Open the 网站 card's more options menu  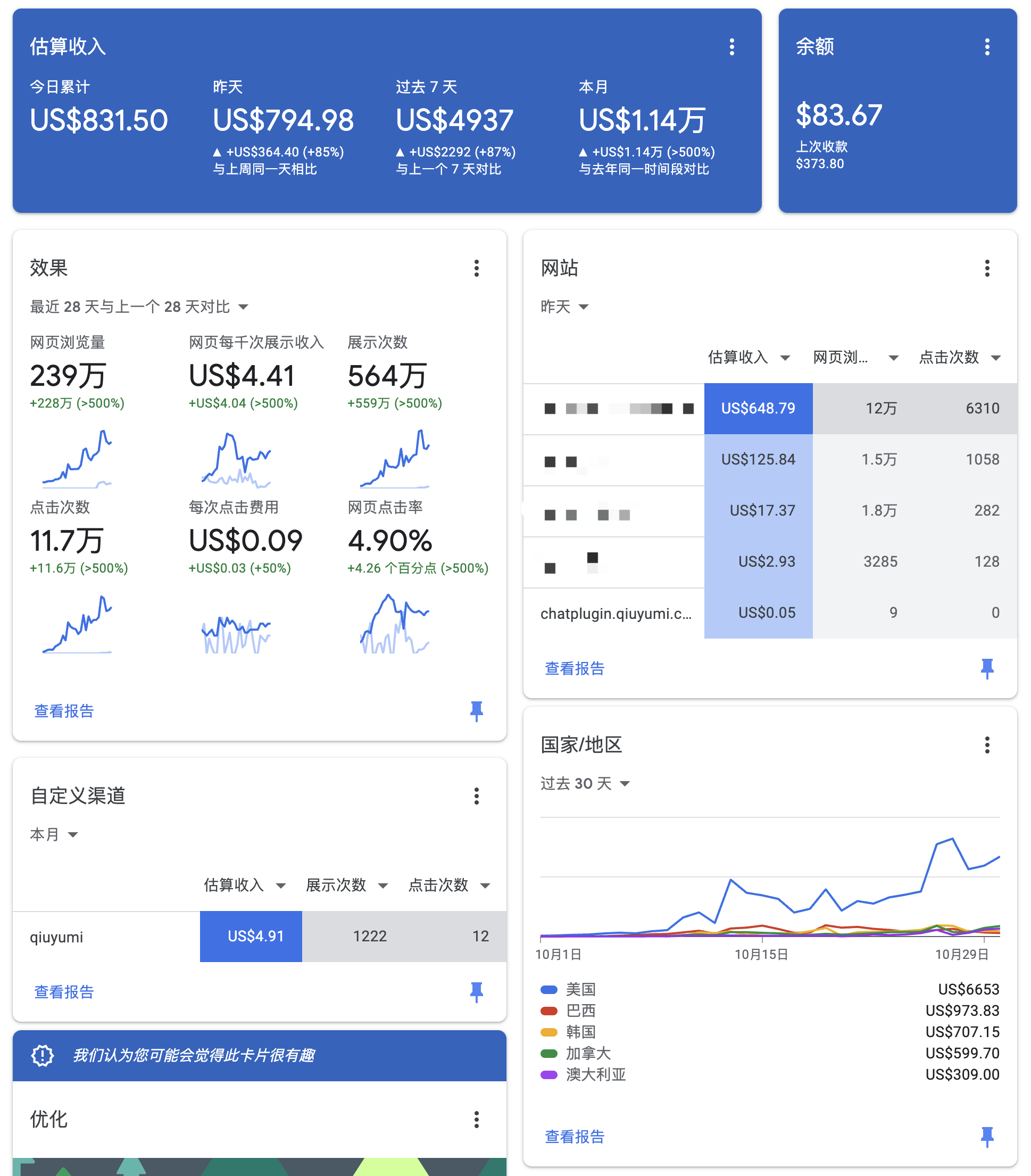pyautogui.click(x=987, y=268)
